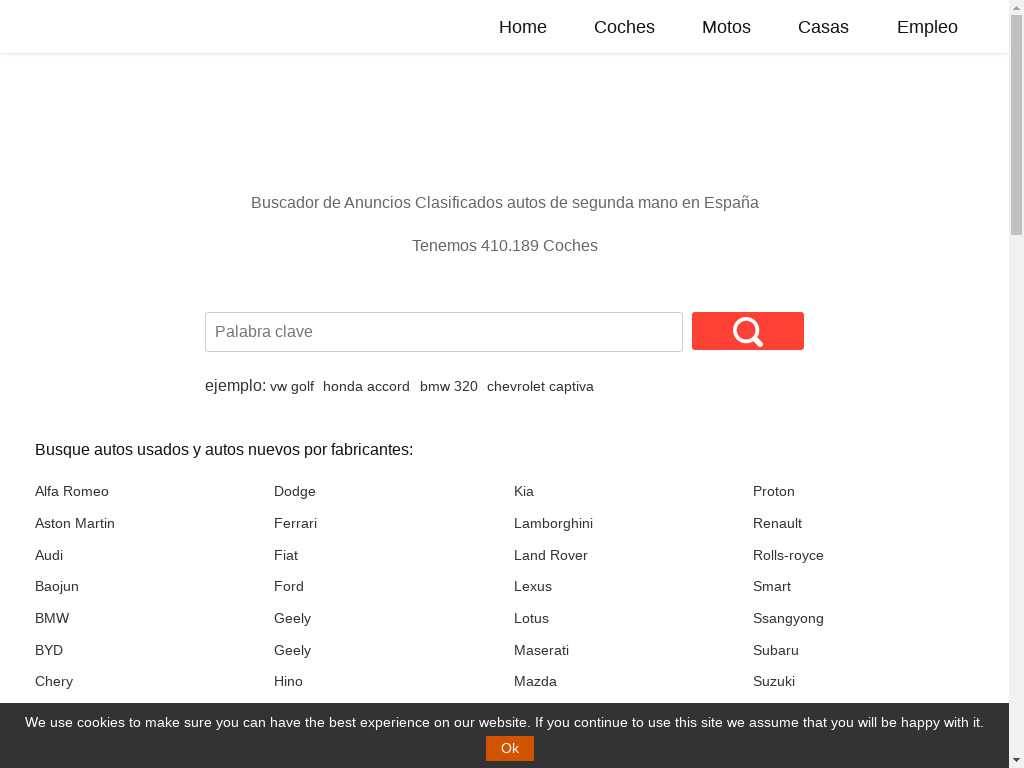Click 'Tenemos 410.189 Coches' text
The image size is (1024, 768).
[x=504, y=246]
